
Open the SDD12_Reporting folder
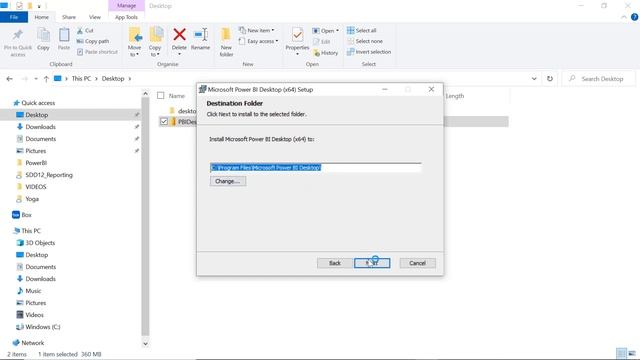click(x=49, y=175)
